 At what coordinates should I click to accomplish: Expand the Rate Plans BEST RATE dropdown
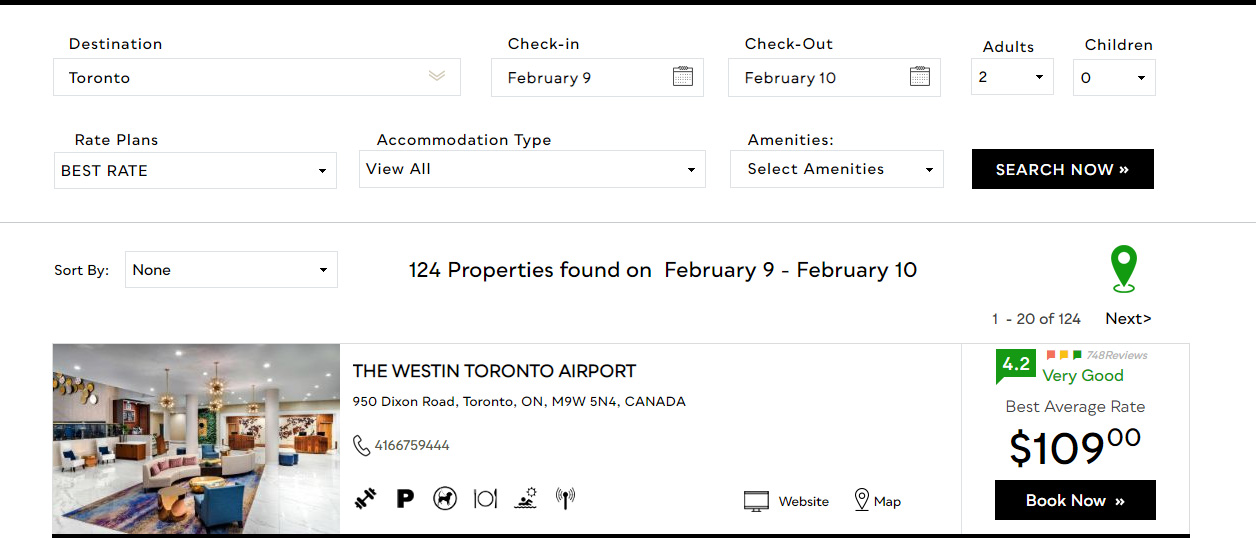[195, 170]
